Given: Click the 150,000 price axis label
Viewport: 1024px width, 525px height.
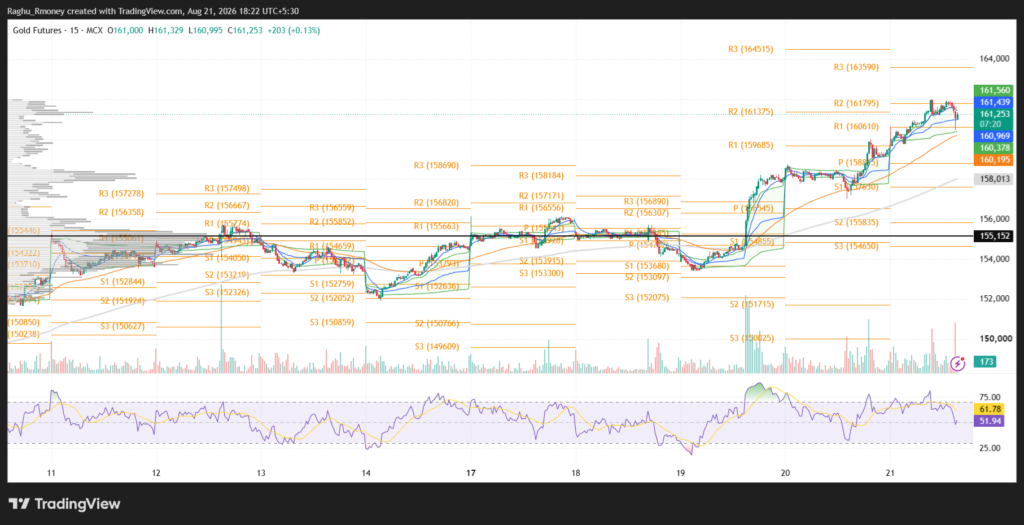Looking at the screenshot, I should tap(995, 339).
